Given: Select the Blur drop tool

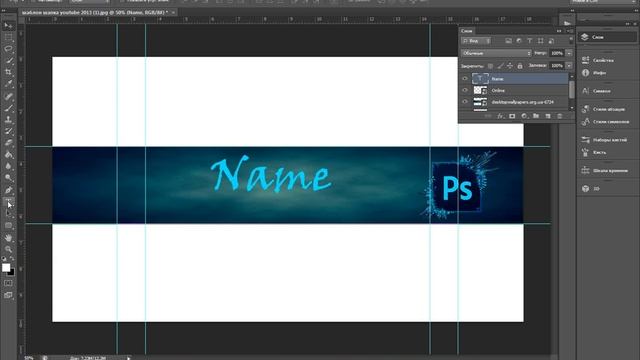Looking at the screenshot, I should pos(8,166).
